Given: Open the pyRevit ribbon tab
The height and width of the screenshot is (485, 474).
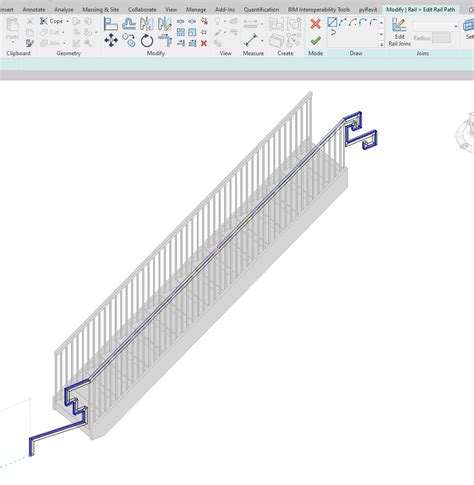Looking at the screenshot, I should point(368,9).
